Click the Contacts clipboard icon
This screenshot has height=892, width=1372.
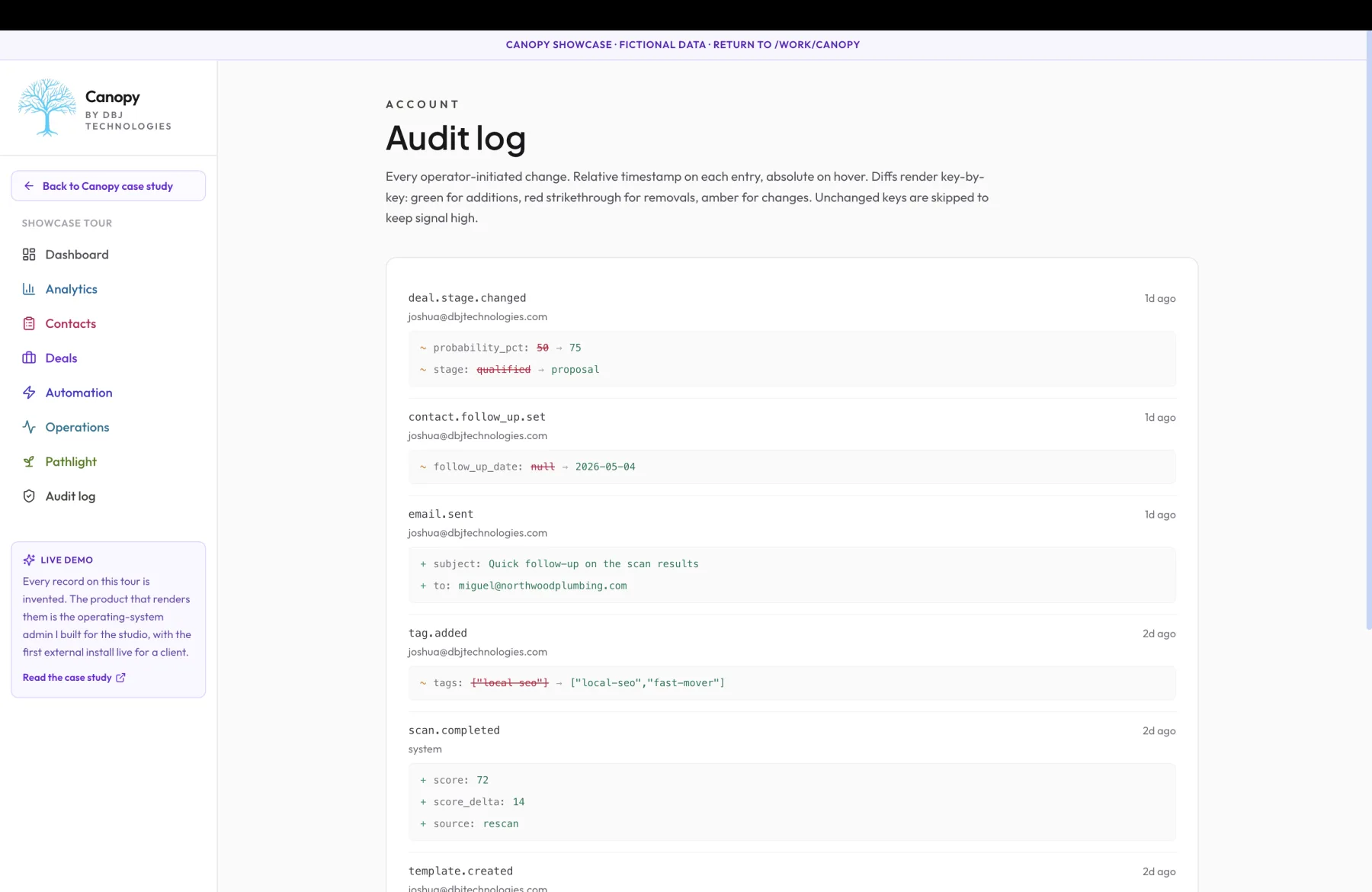click(x=29, y=323)
